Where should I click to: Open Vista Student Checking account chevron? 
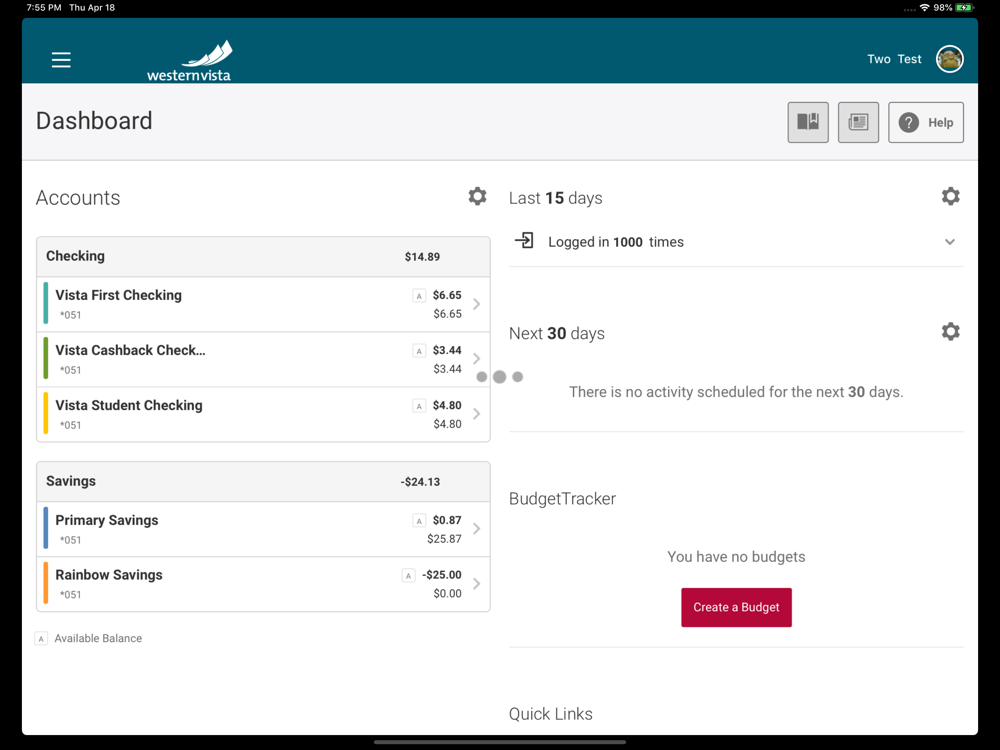tap(476, 414)
